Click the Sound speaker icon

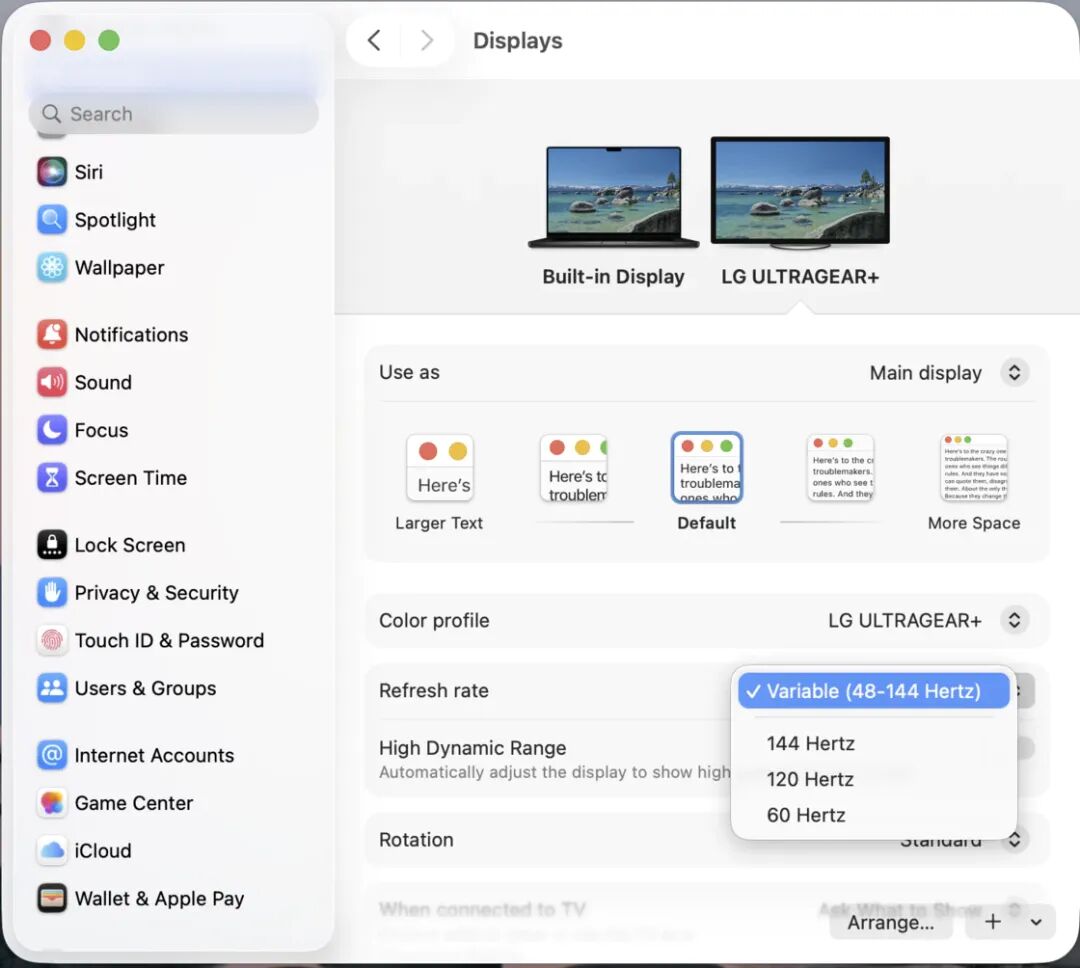point(52,382)
